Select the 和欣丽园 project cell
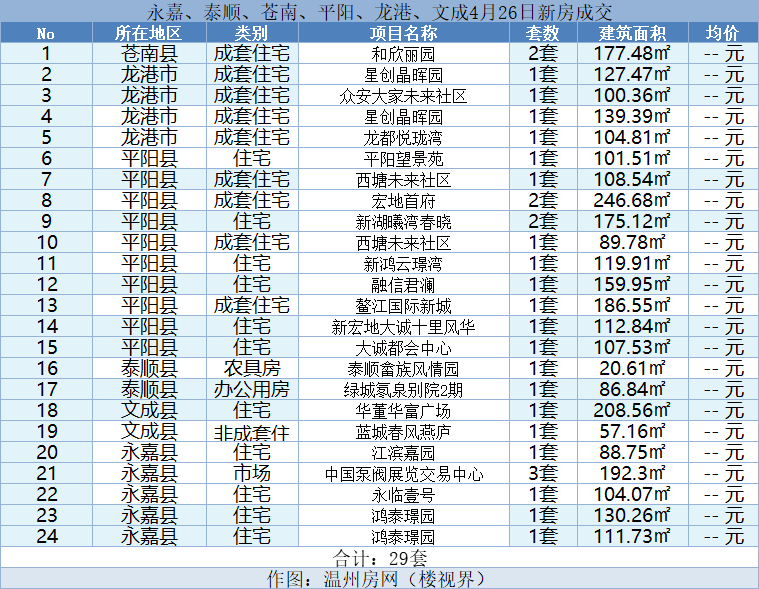 click(x=403, y=54)
